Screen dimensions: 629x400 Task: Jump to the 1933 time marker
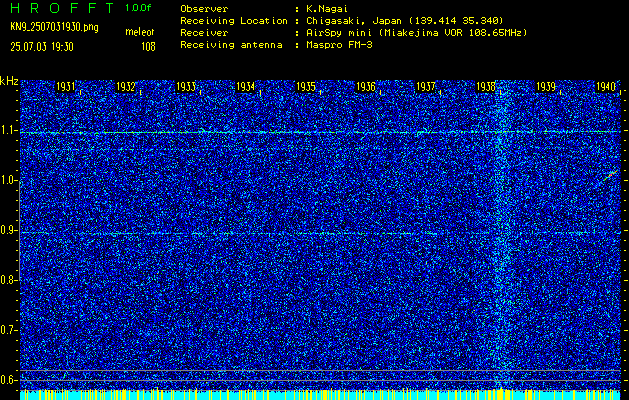pyautogui.click(x=186, y=87)
